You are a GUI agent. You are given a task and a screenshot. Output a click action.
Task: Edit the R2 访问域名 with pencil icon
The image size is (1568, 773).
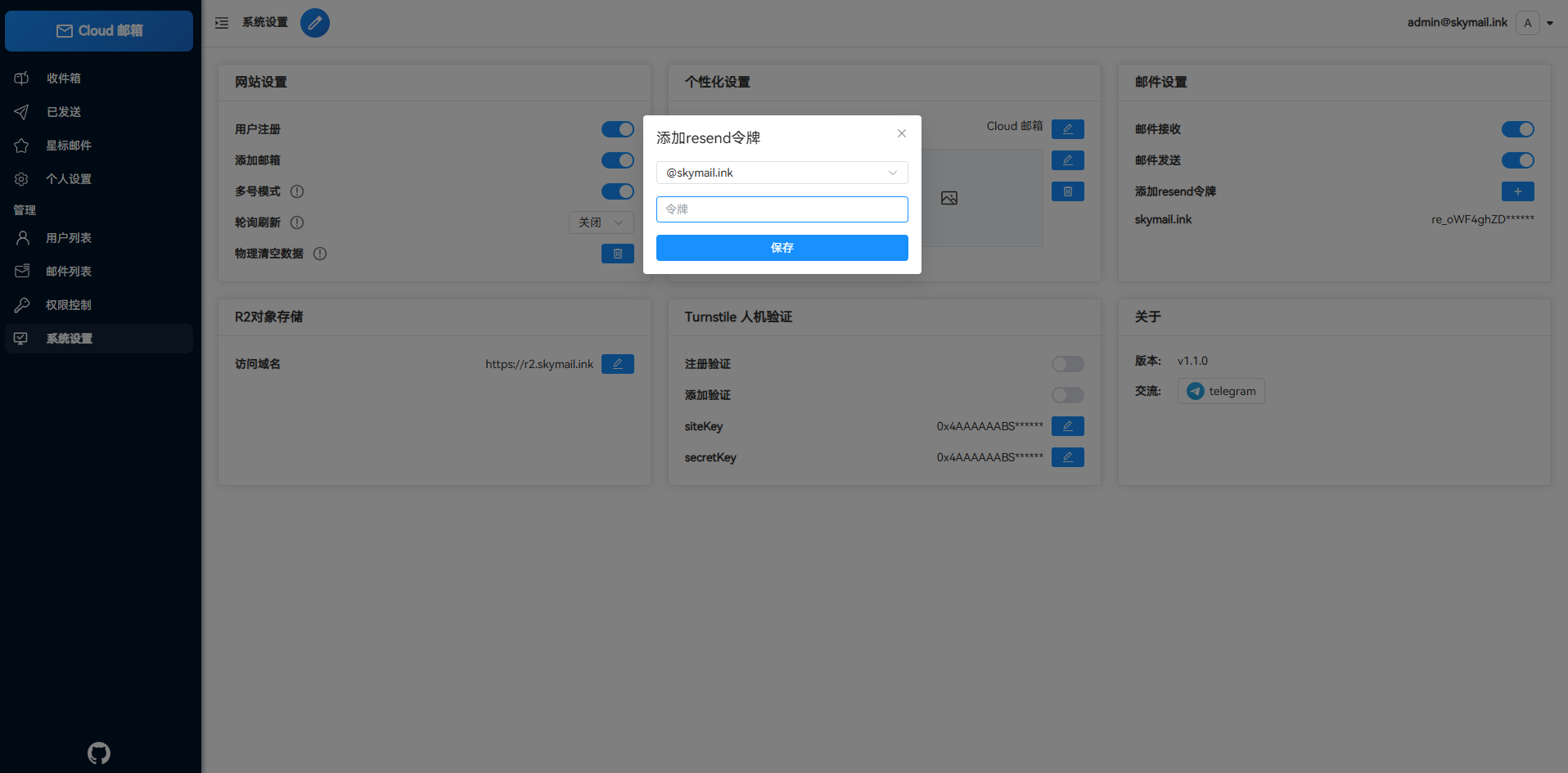tap(617, 364)
